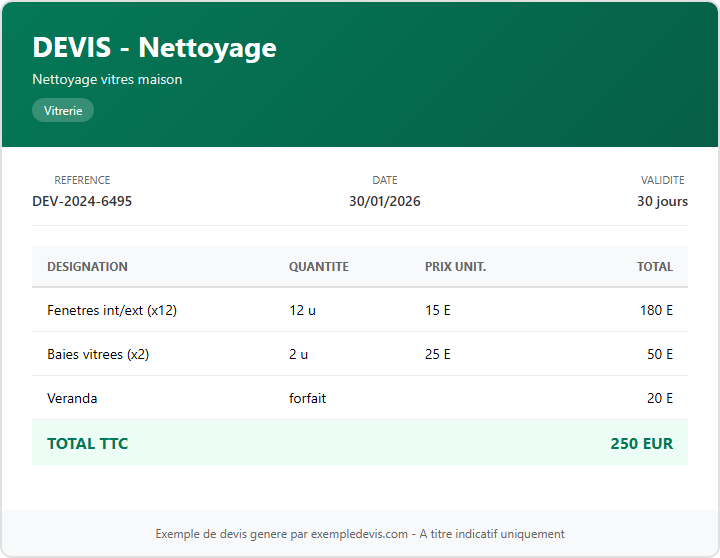Click the 25 E unit price
The width and height of the screenshot is (720, 558).
(x=437, y=354)
